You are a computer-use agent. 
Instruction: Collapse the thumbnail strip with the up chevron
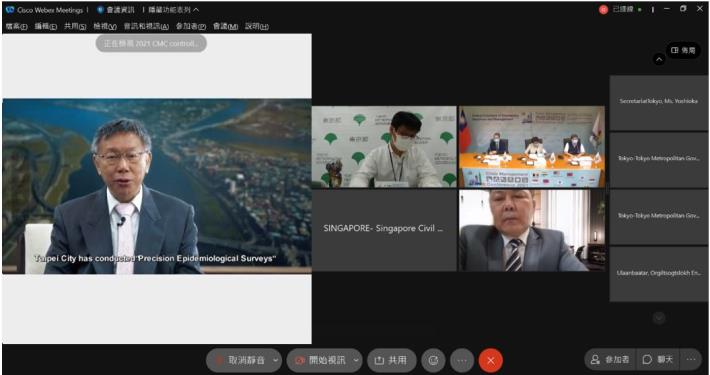coord(659,59)
